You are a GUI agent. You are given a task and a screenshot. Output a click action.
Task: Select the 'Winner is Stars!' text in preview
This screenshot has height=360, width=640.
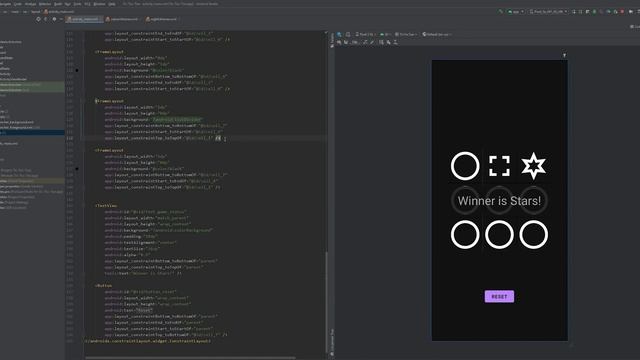tap(499, 201)
